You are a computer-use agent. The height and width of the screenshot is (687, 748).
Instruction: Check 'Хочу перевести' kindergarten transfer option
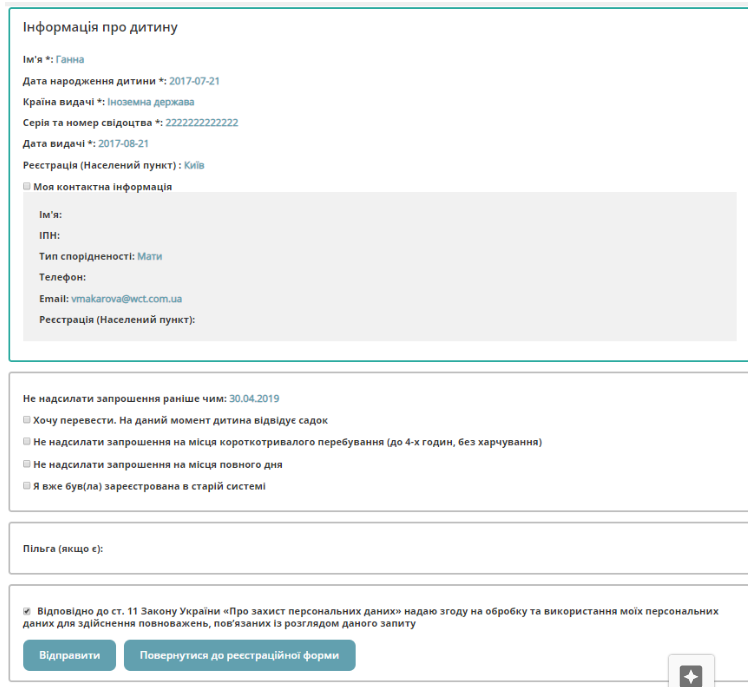[26, 421]
